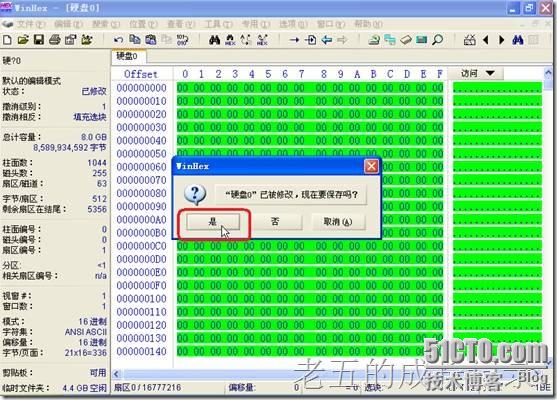The height and width of the screenshot is (400, 557).
Task: Click the Write clipboard paste icon
Action: click(151, 39)
